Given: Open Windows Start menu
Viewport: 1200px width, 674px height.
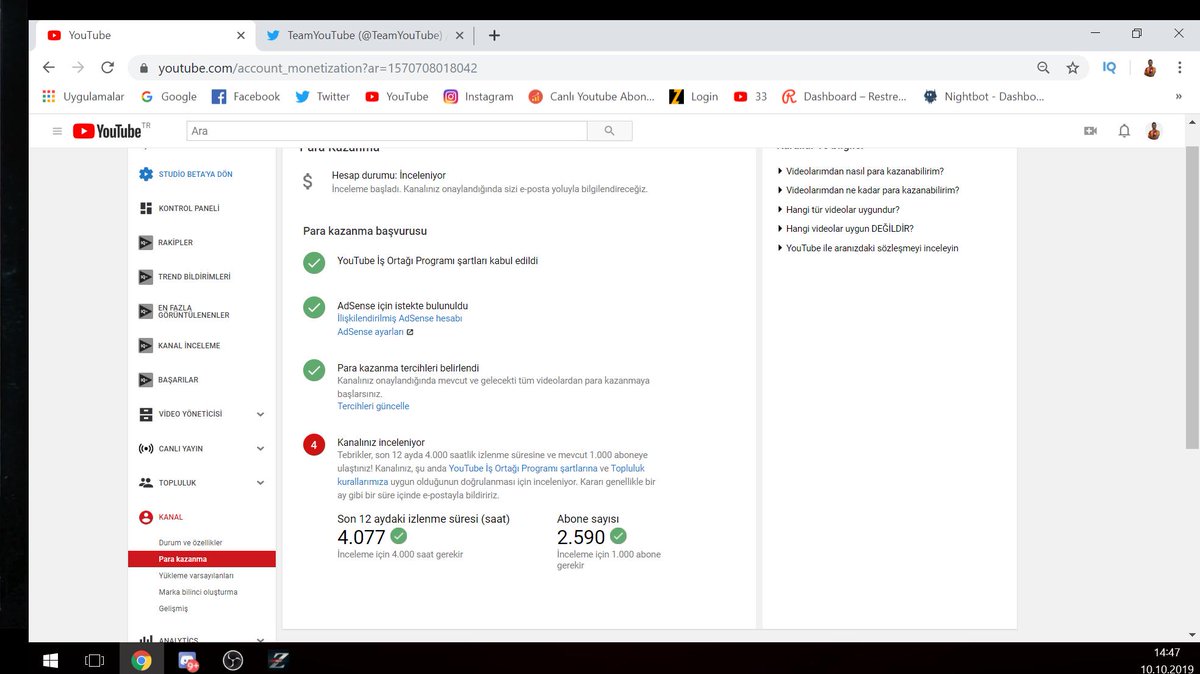Looking at the screenshot, I should coord(50,659).
